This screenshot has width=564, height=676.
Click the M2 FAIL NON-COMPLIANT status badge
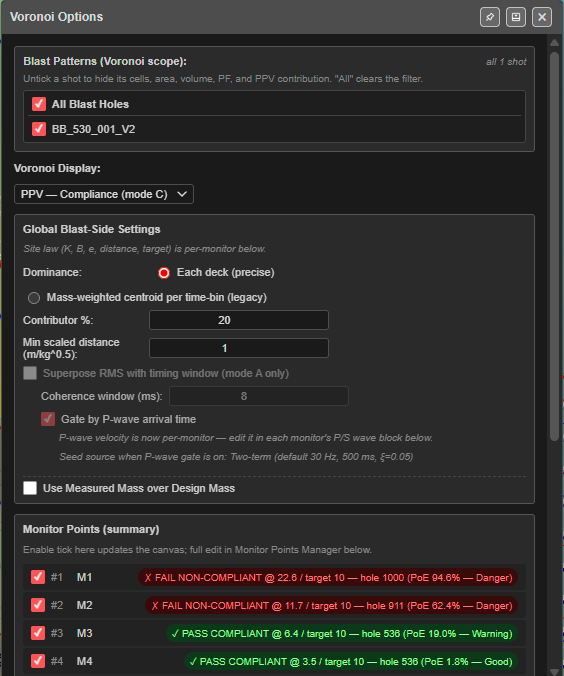331,605
